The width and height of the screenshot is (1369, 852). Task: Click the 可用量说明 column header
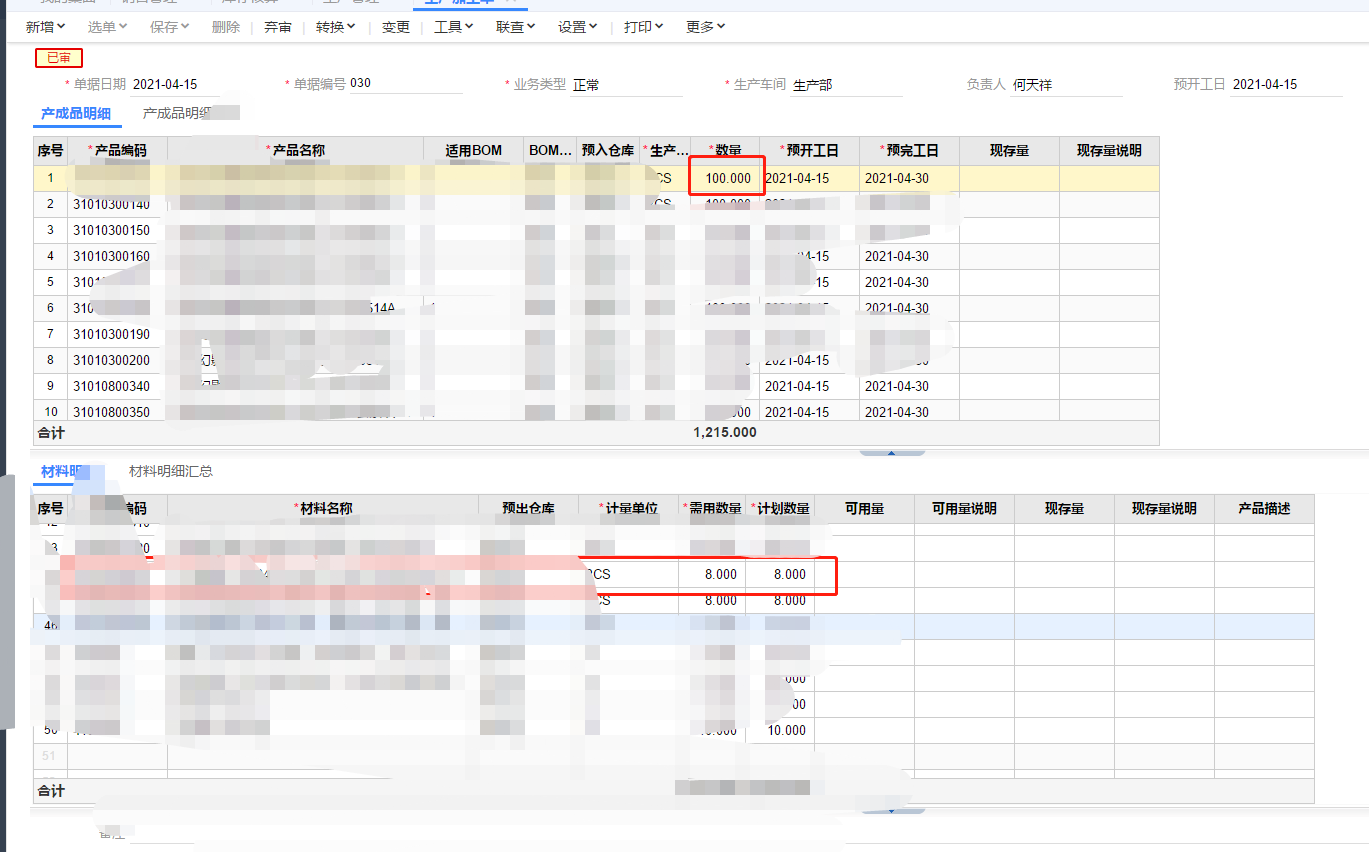tap(964, 508)
